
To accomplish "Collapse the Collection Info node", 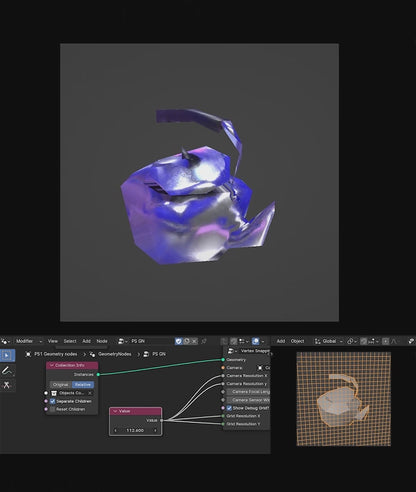I will click(x=52, y=365).
